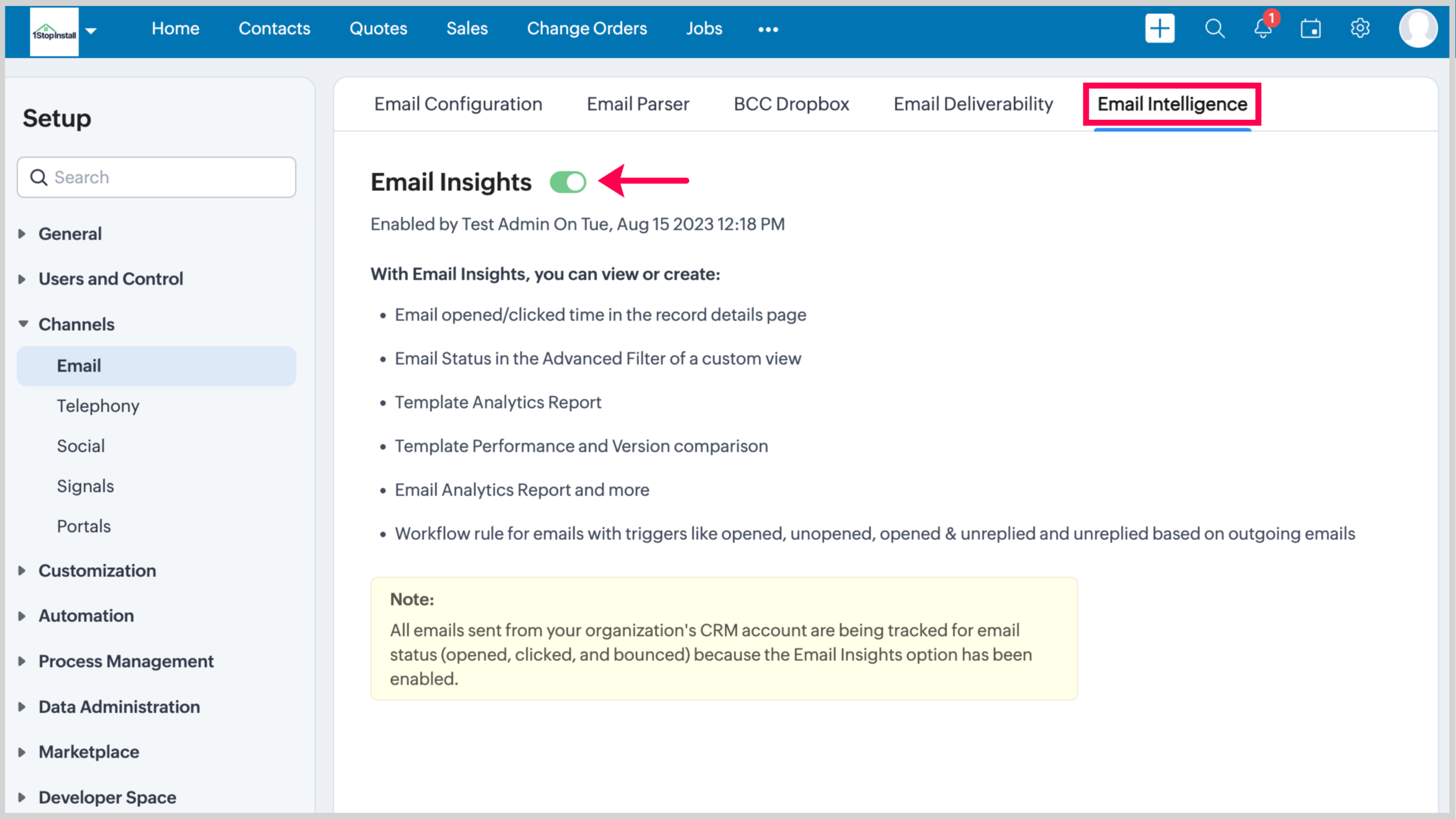Expand the General setup section
This screenshot has width=1456, height=819.
[x=70, y=233]
